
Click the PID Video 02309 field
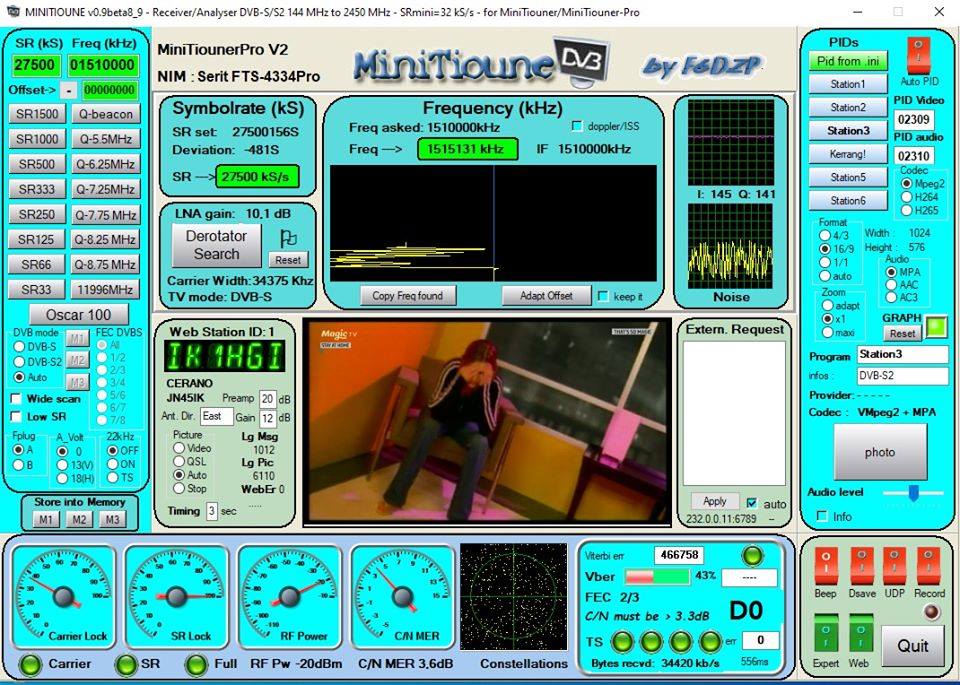coord(914,119)
